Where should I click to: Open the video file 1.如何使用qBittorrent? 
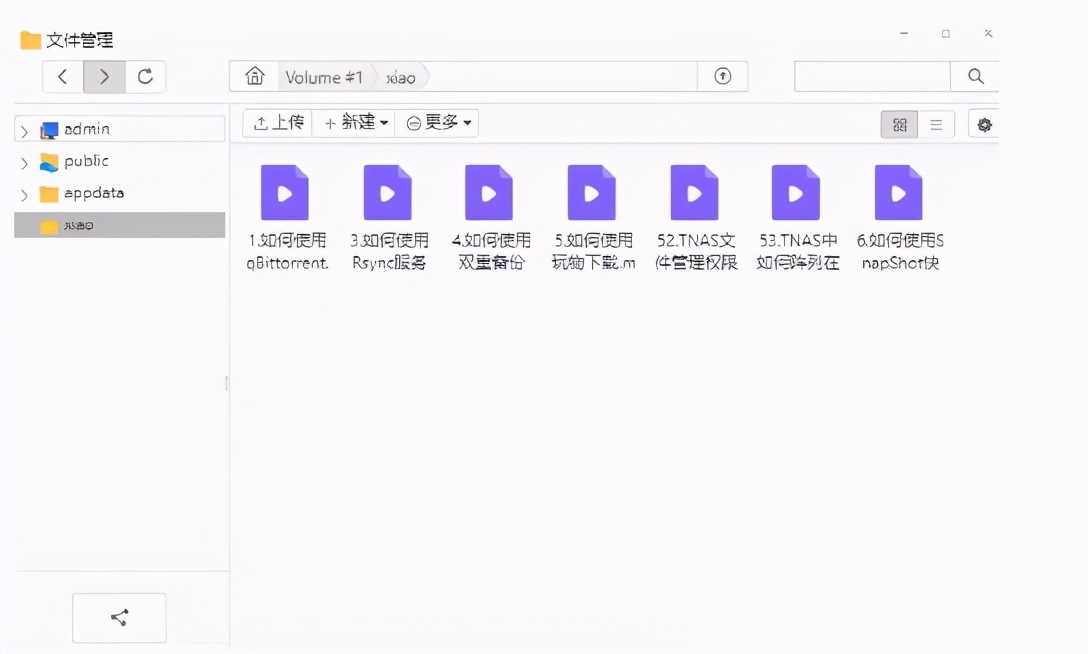tap(285, 191)
